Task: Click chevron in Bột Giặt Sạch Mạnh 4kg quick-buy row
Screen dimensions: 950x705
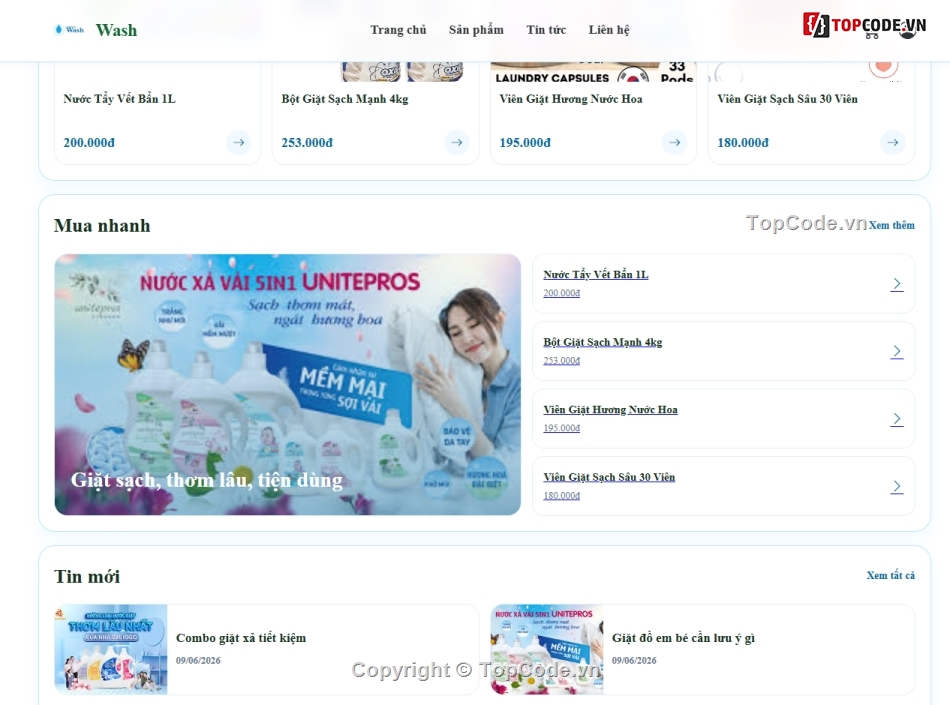Action: pyautogui.click(x=897, y=352)
